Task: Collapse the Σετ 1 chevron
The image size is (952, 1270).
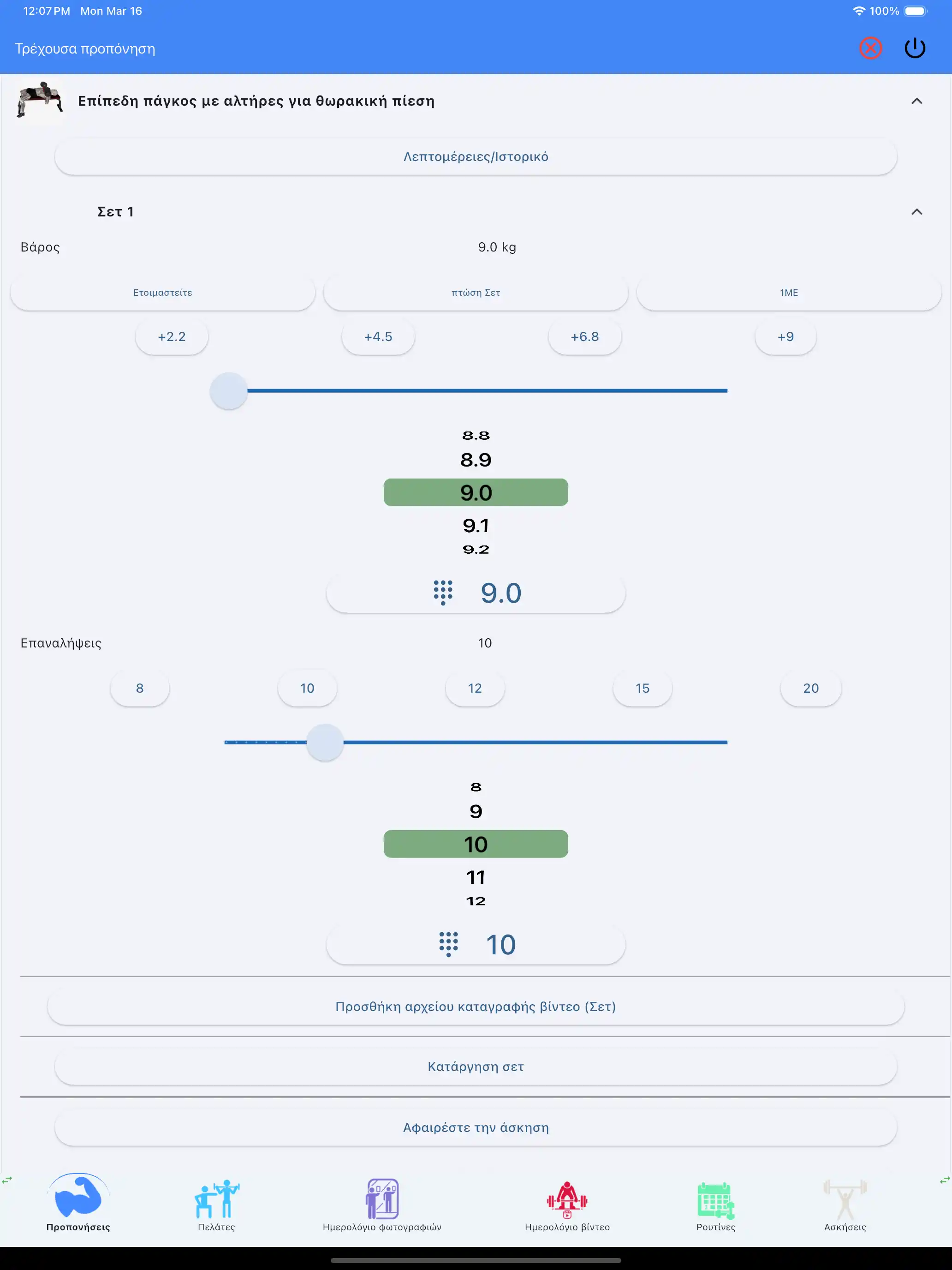Action: coord(916,212)
